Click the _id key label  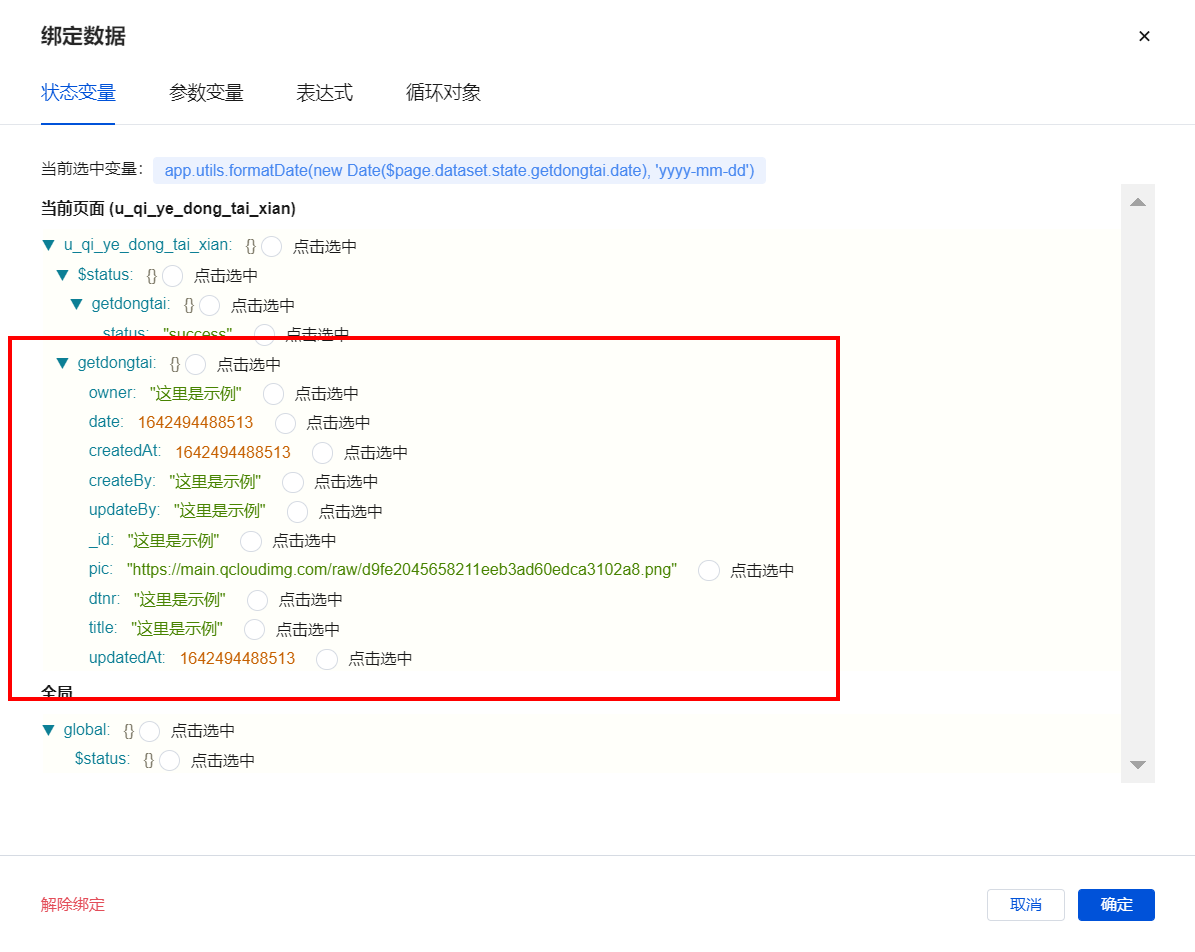tap(101, 540)
